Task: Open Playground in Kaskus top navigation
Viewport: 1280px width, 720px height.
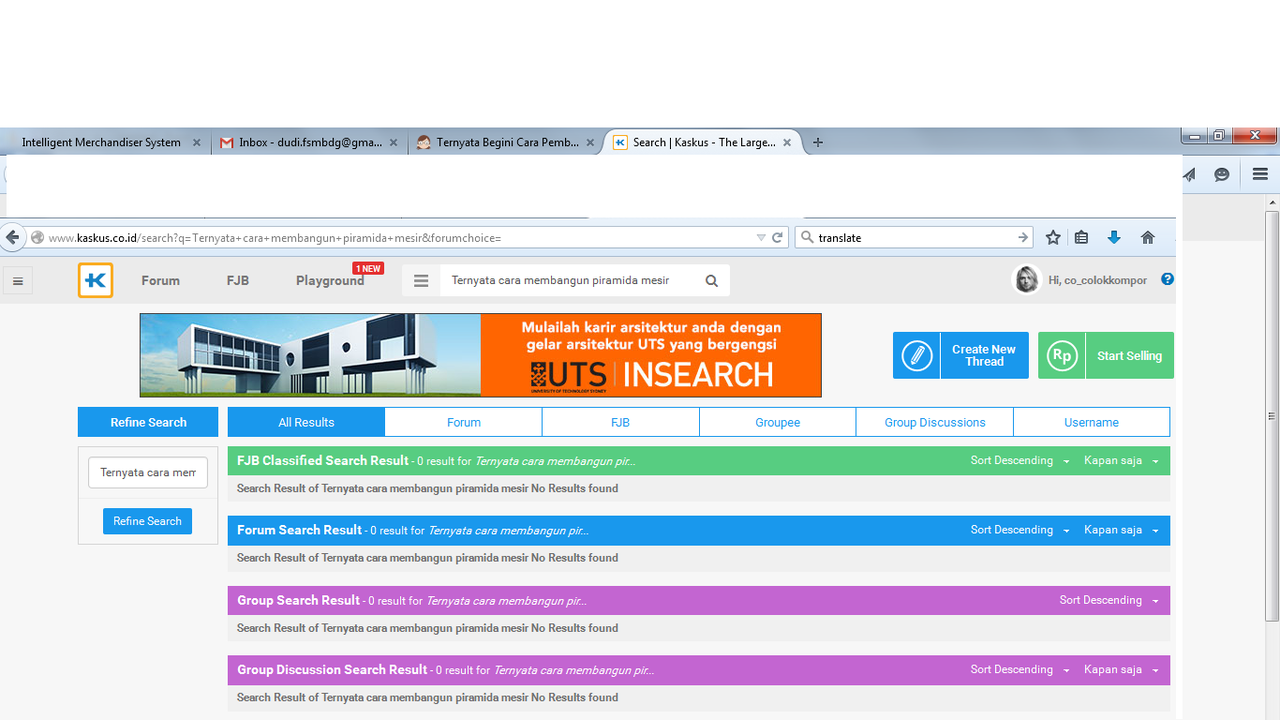Action: 330,281
